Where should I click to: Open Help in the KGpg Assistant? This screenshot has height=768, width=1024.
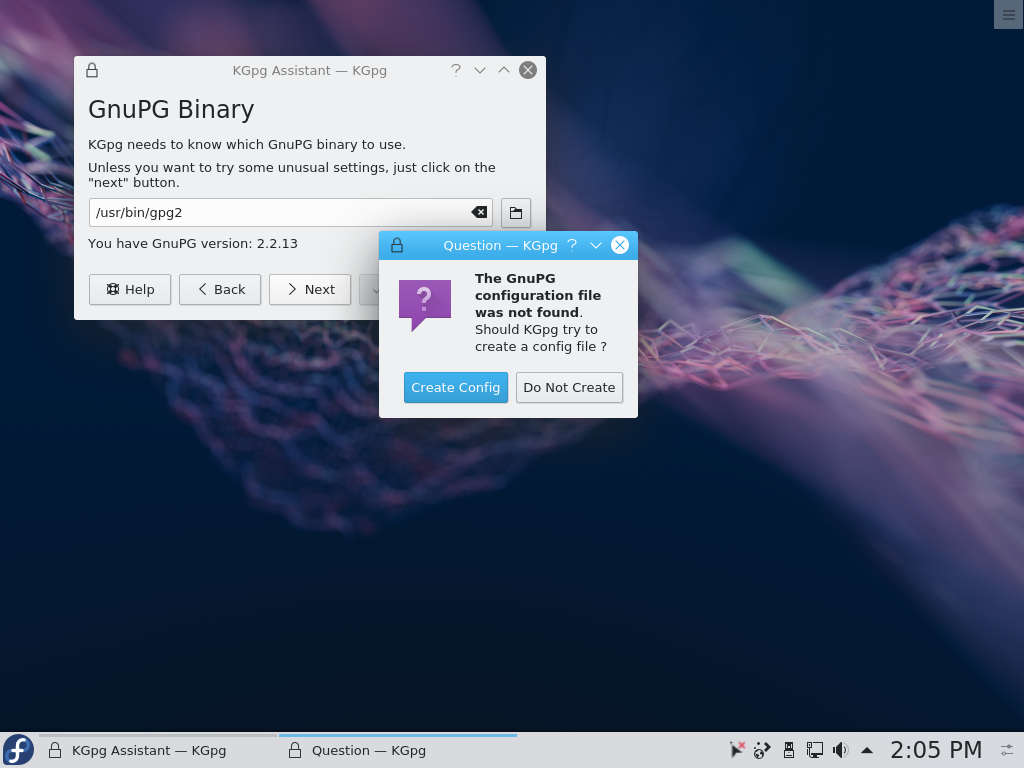click(x=130, y=289)
